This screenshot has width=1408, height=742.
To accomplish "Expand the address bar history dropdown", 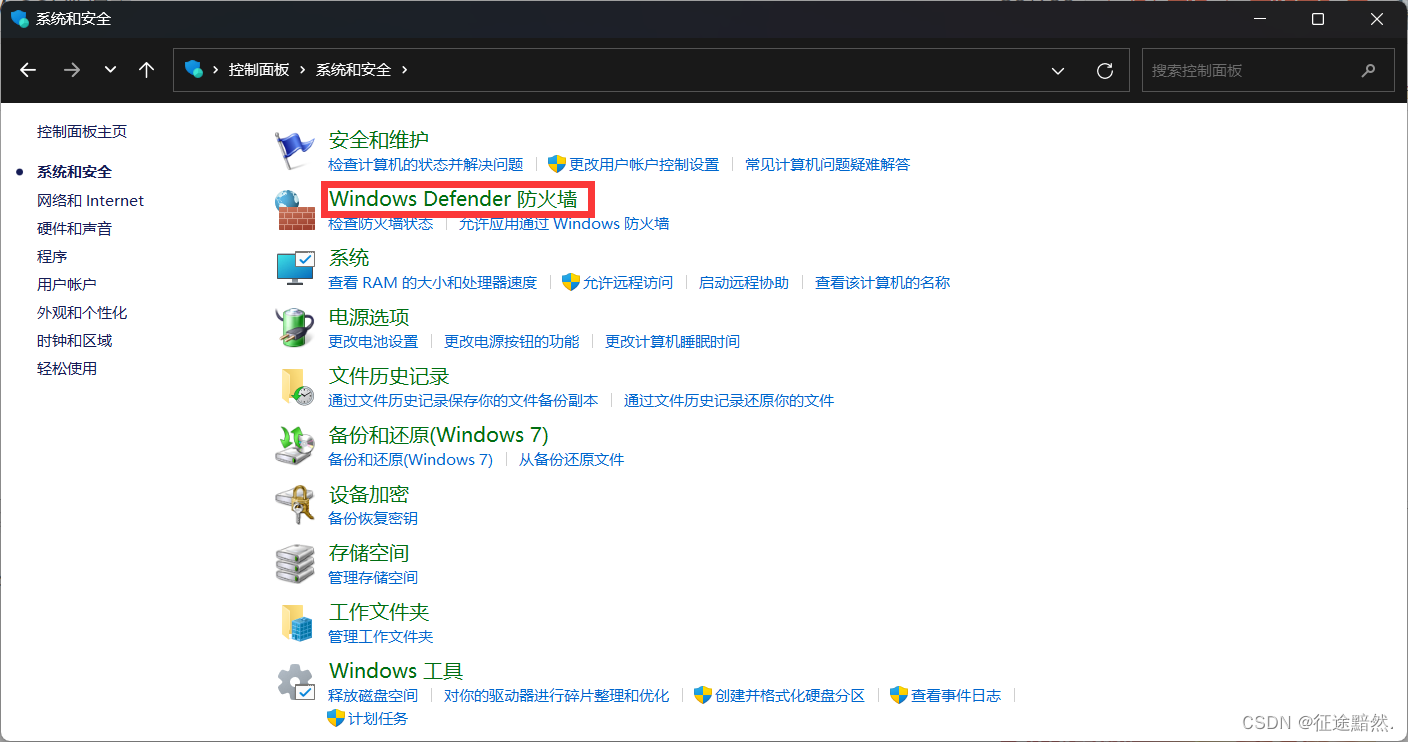I will [1058, 70].
